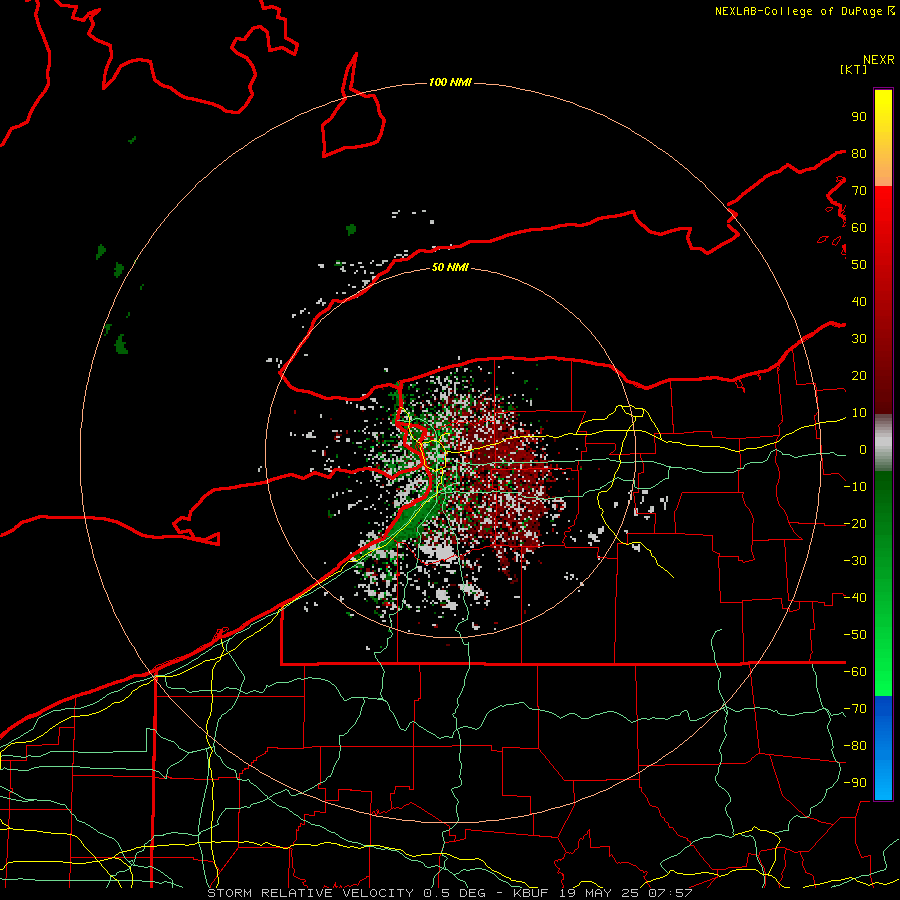Click the yellow top segment of the velocity scale

[883, 138]
